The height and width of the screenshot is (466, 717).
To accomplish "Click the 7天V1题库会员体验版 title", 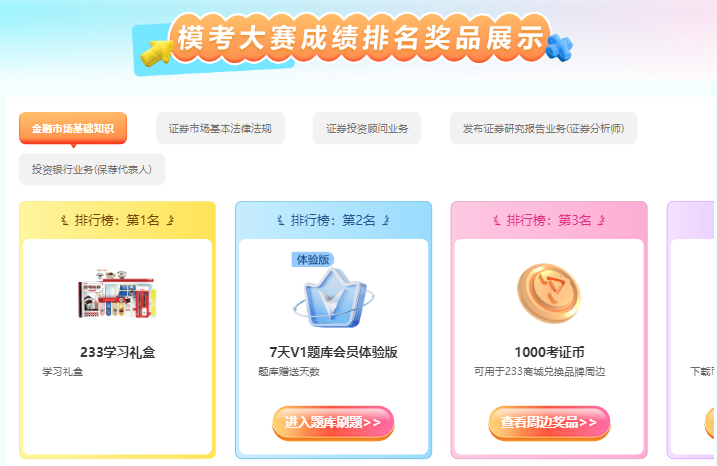I will click(x=333, y=352).
